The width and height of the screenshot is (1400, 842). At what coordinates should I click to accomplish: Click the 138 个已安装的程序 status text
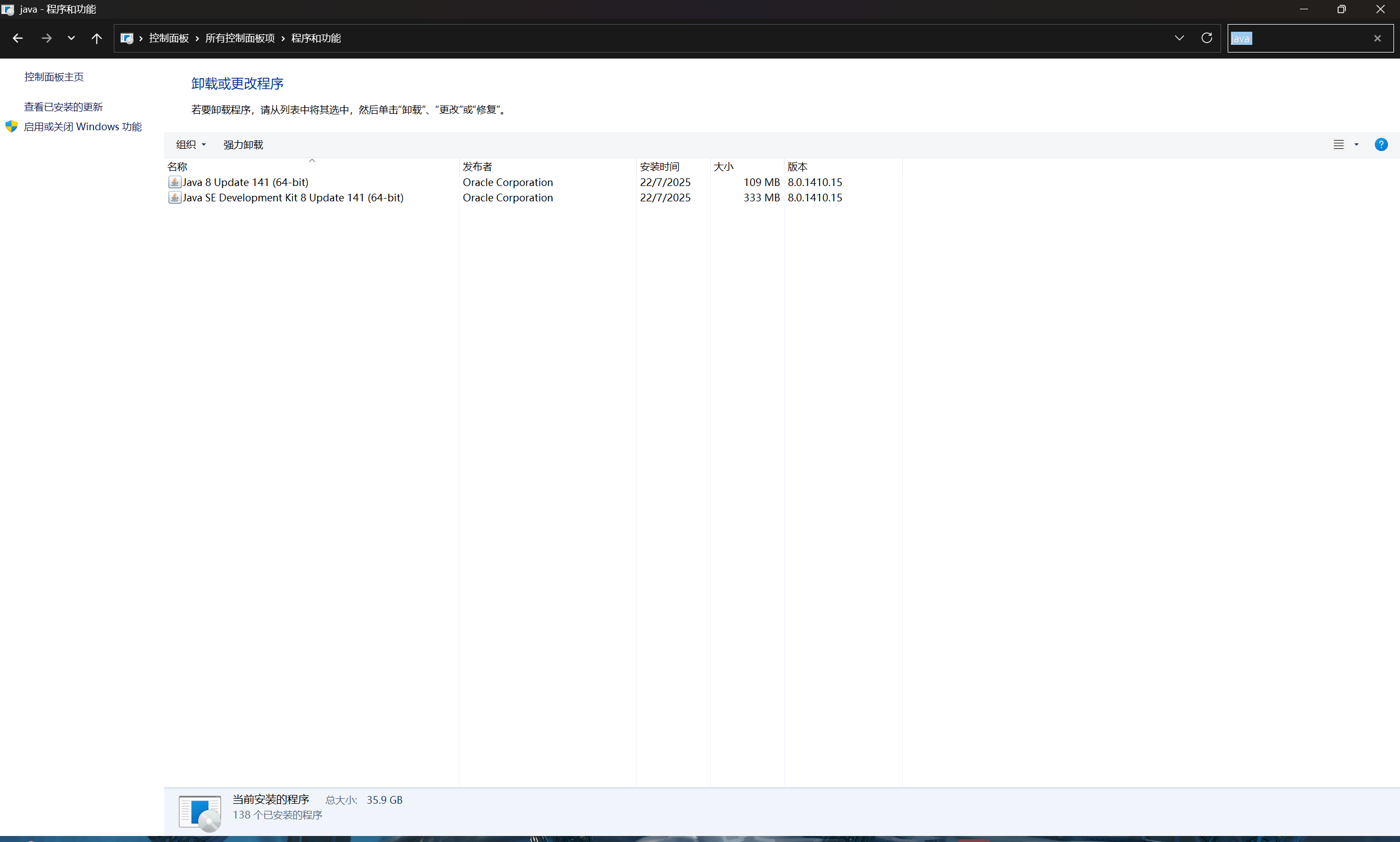point(277,815)
